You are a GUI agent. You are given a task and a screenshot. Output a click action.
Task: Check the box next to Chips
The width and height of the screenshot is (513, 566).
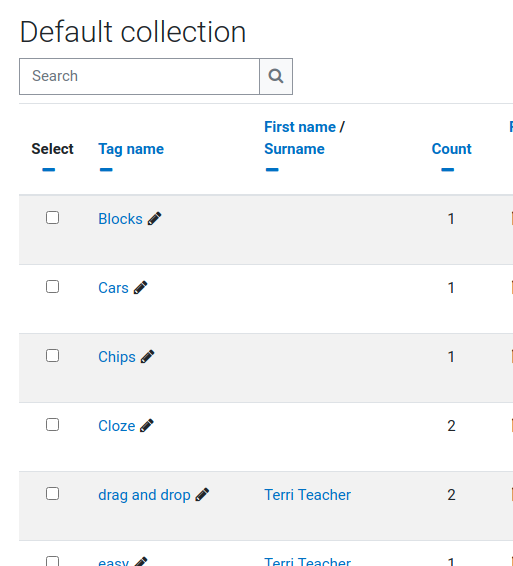[52, 356]
